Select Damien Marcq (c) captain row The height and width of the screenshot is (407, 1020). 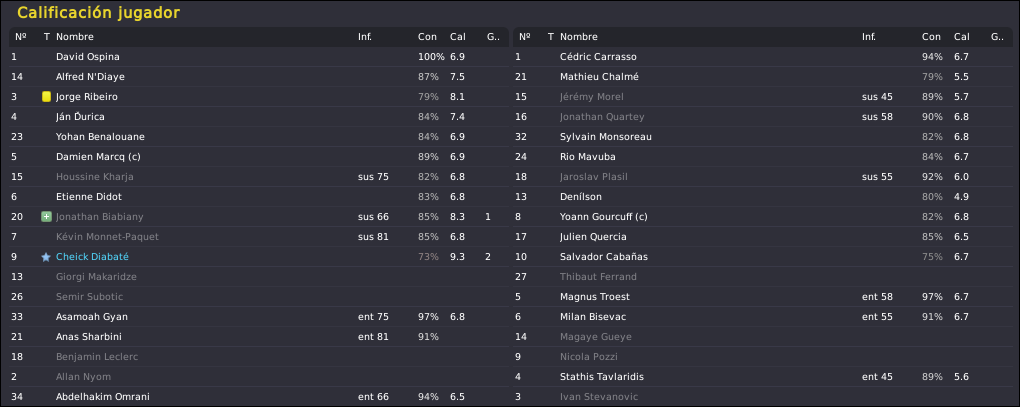[258, 157]
